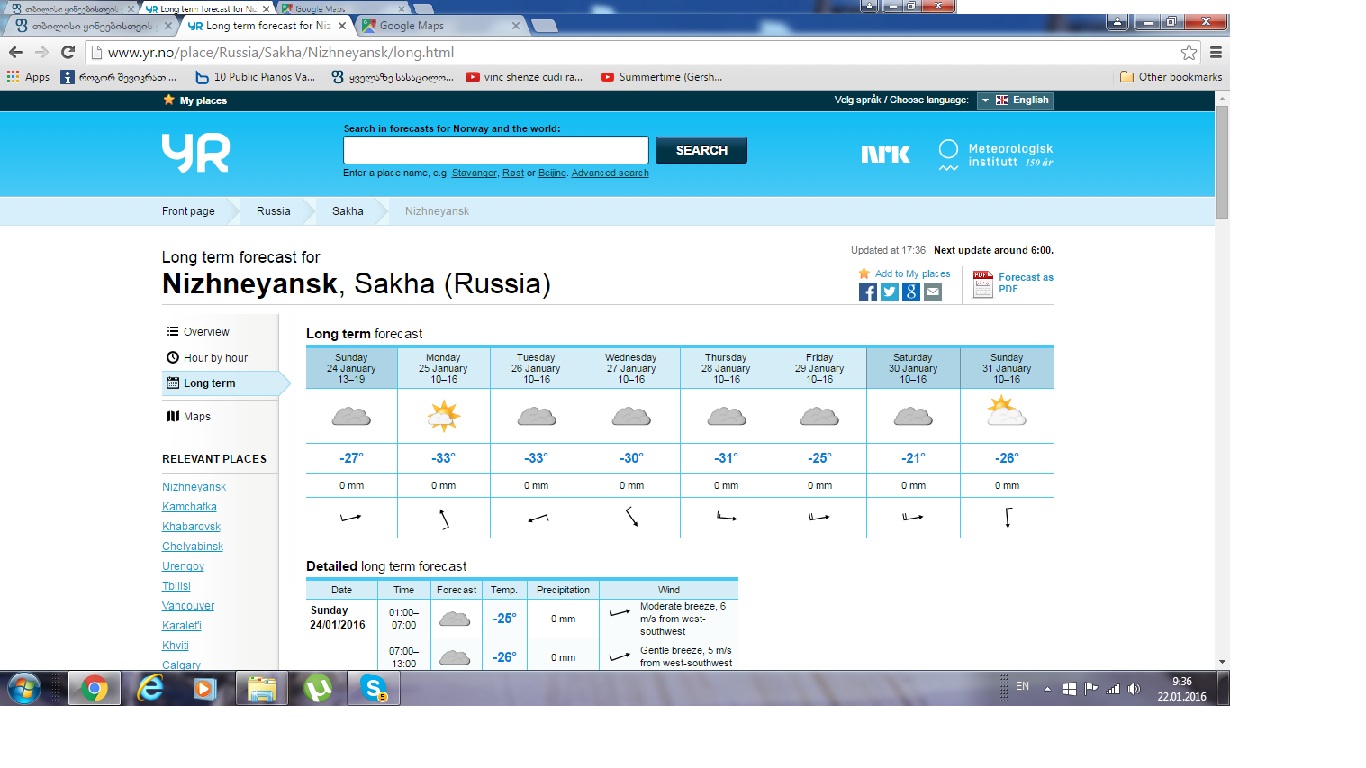The height and width of the screenshot is (768, 1366).
Task: Open uTorrent from the taskbar
Action: (x=318, y=688)
